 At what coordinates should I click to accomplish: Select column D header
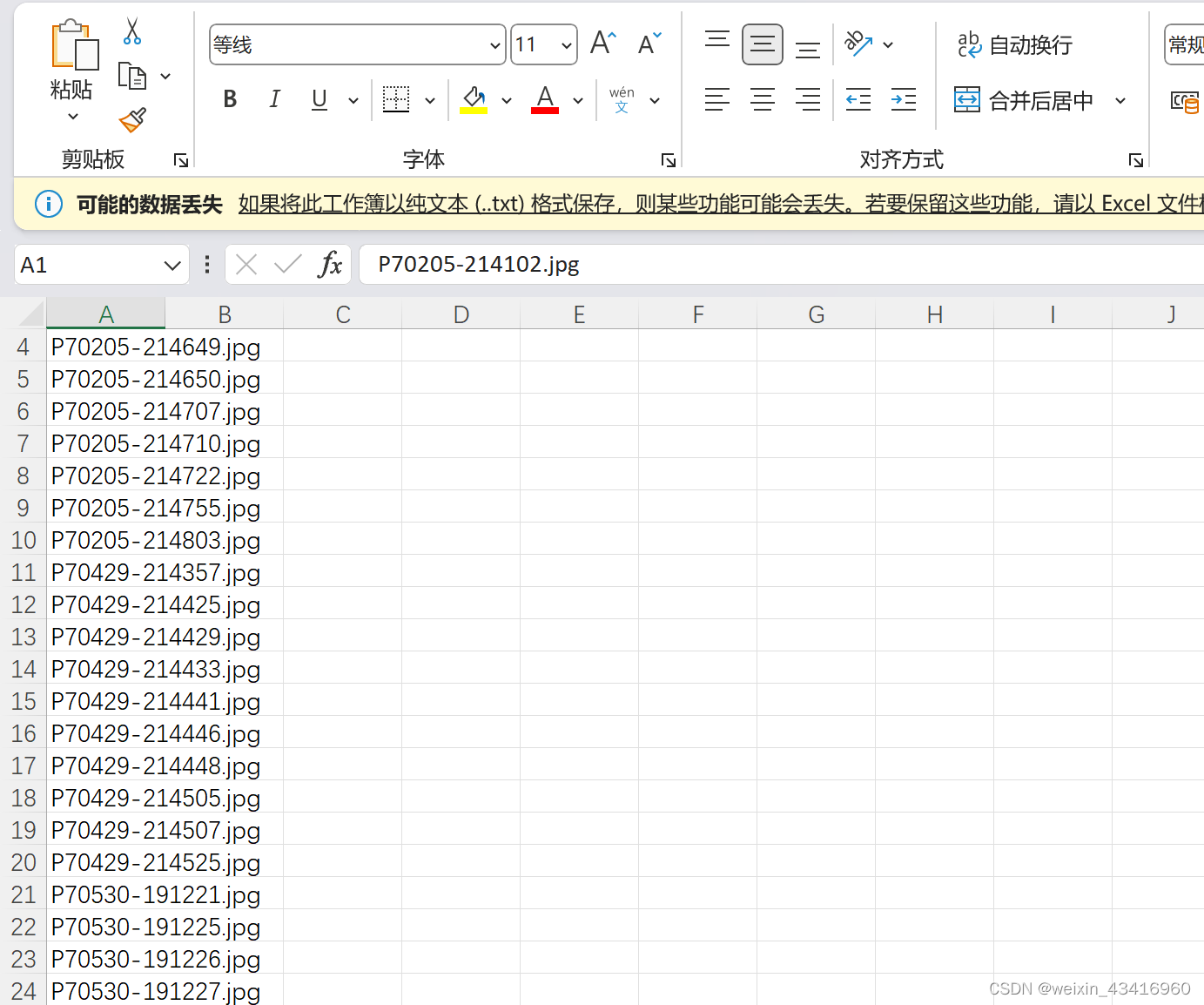click(x=461, y=314)
